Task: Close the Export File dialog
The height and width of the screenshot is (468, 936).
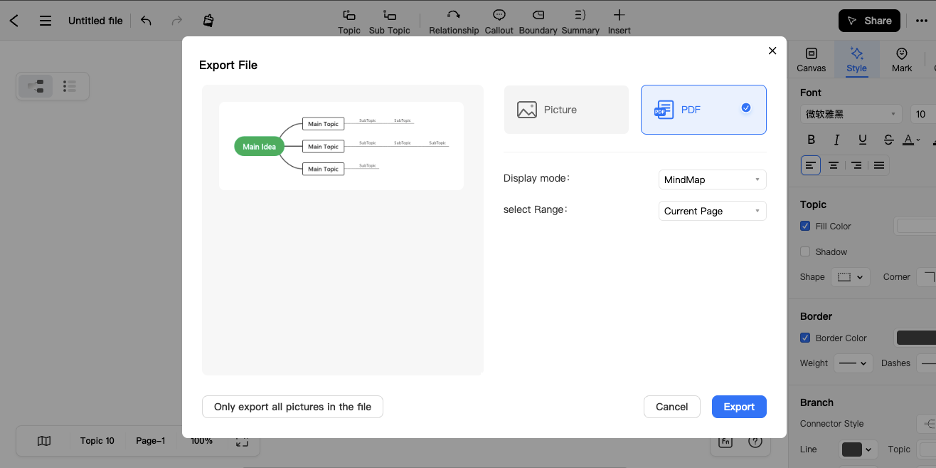Action: 772,51
